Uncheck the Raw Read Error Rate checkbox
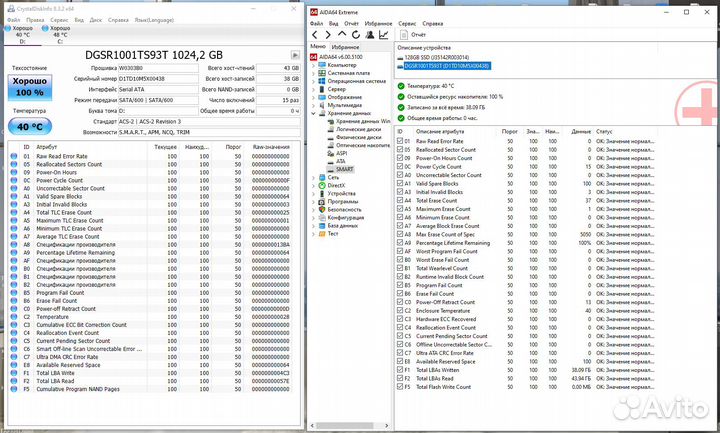720x433 pixels. [401, 142]
